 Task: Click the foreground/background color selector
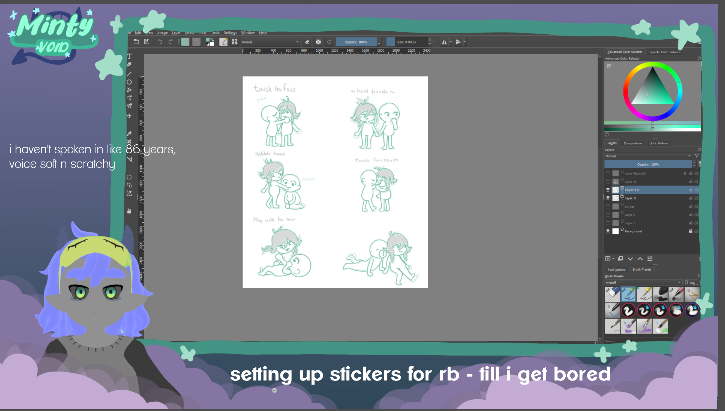click(210, 42)
